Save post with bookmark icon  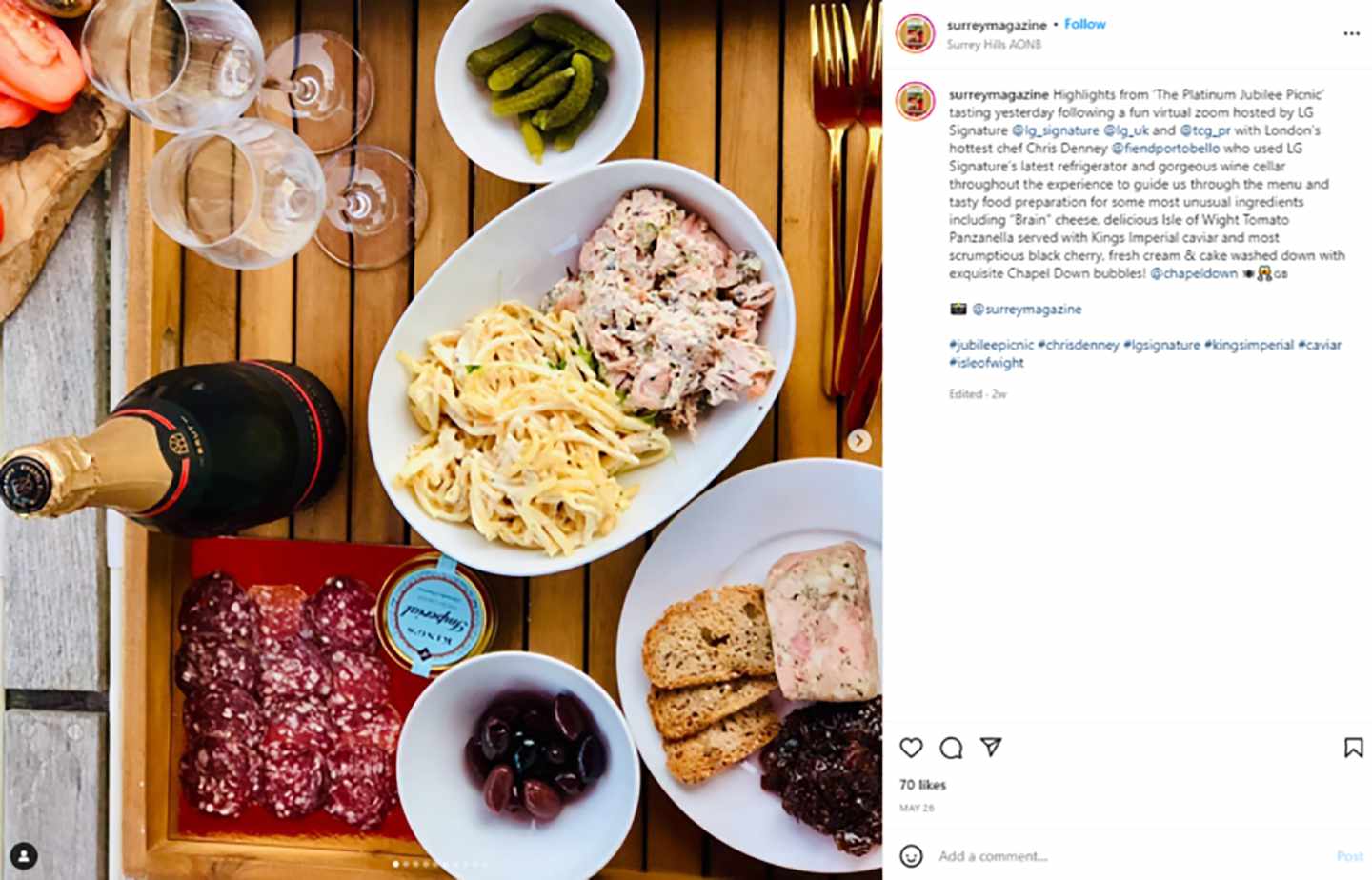coord(1353,748)
